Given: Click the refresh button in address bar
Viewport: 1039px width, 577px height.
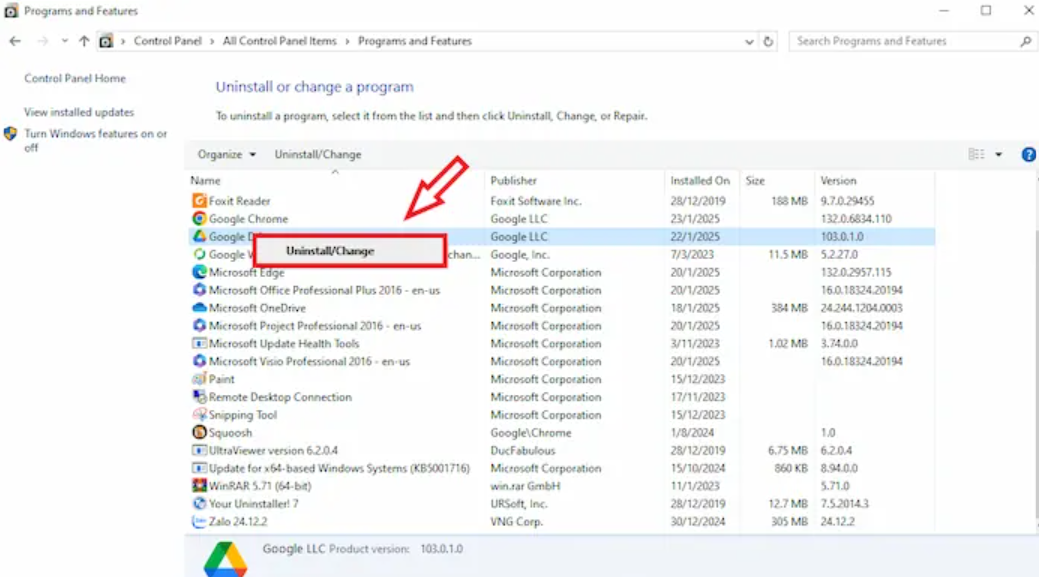Looking at the screenshot, I should [768, 41].
